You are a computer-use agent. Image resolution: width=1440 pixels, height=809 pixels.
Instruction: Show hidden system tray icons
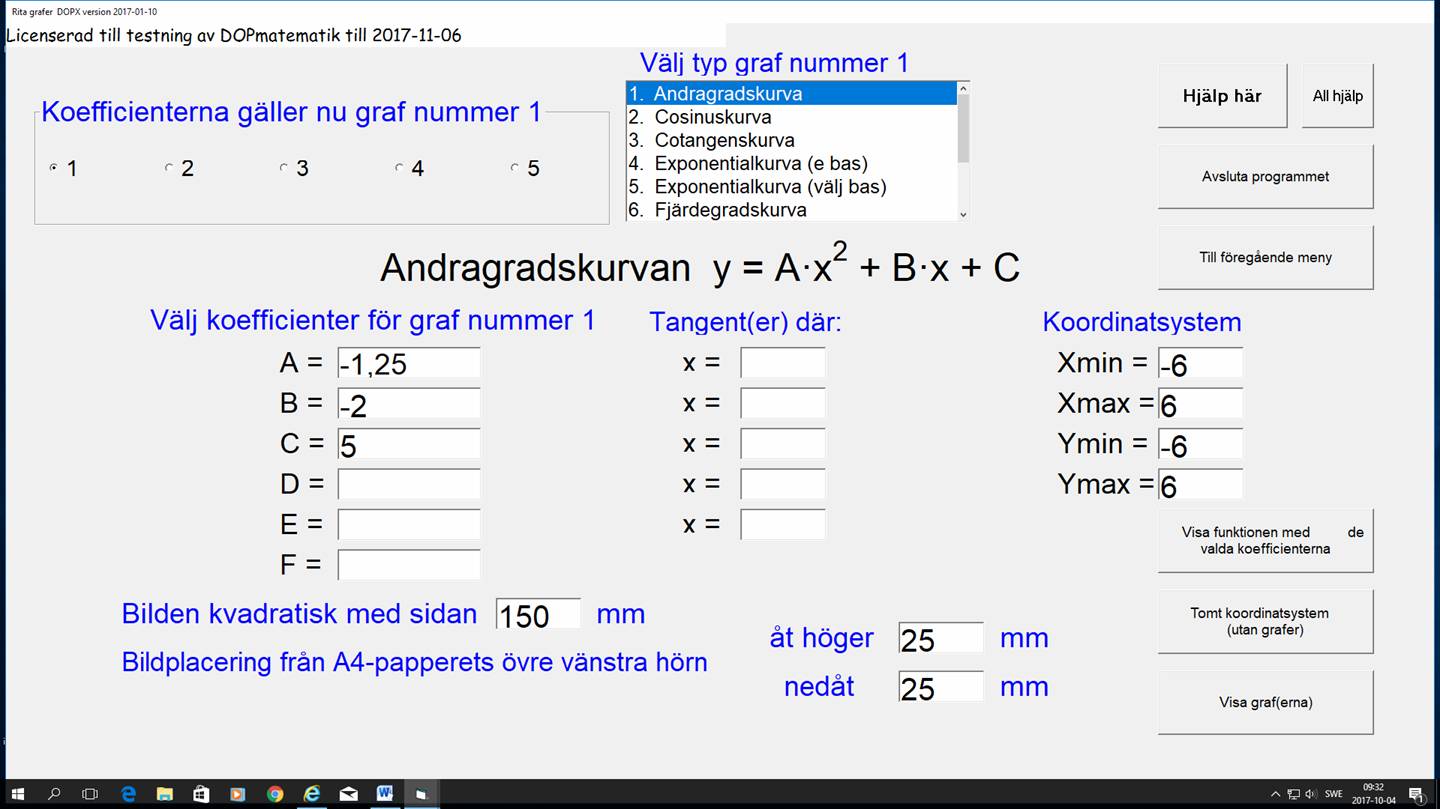tap(1275, 794)
